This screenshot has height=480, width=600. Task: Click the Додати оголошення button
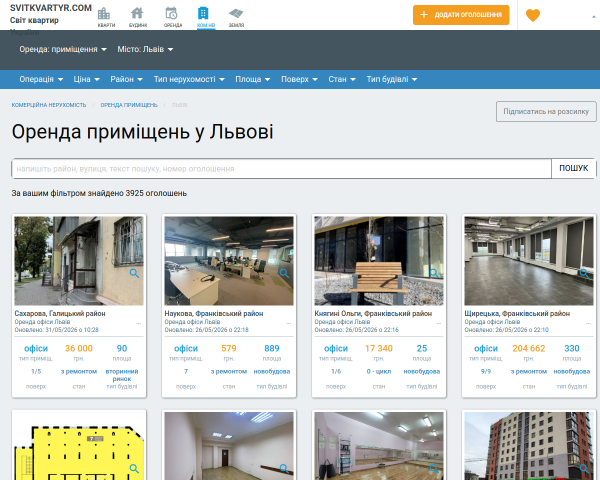click(x=461, y=15)
